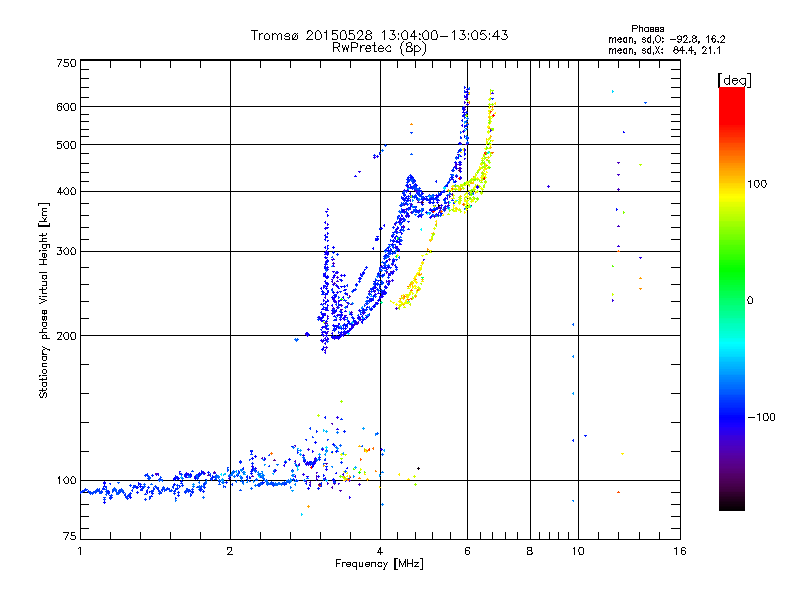Click the x-axis '6' tick label
This screenshot has height=600, width=800.
(467, 551)
